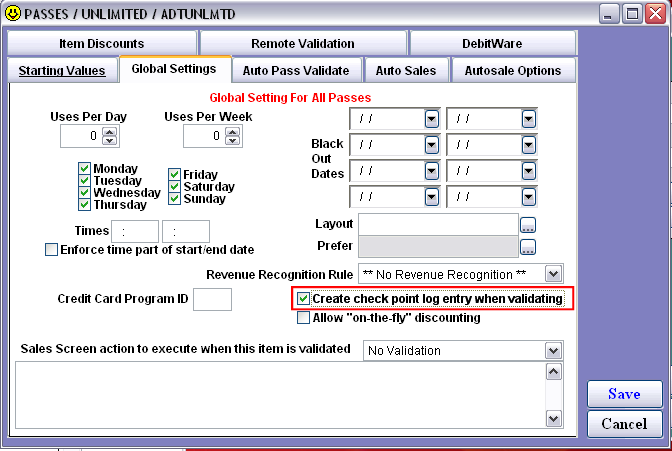Open the Auto Sales tab
Image resolution: width=672 pixels, height=451 pixels.
[x=405, y=70]
